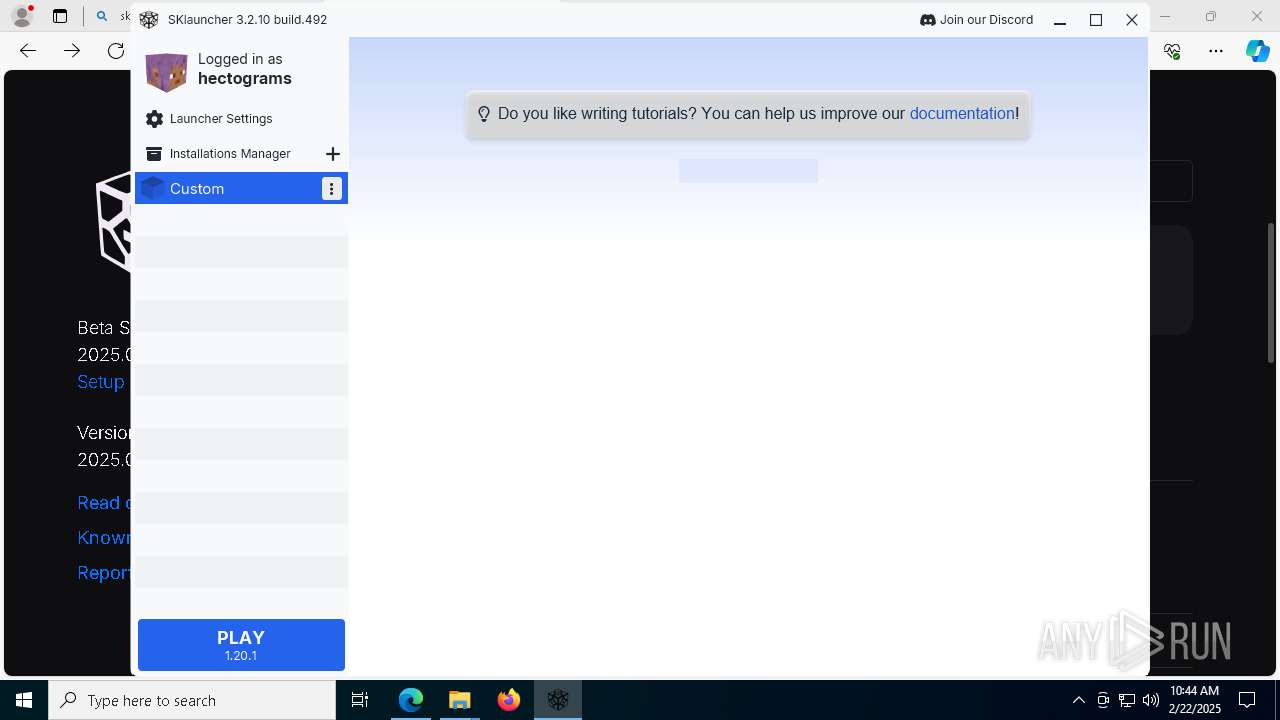Click the Installations Manager archive icon
The height and width of the screenshot is (720, 1280).
[x=154, y=154]
